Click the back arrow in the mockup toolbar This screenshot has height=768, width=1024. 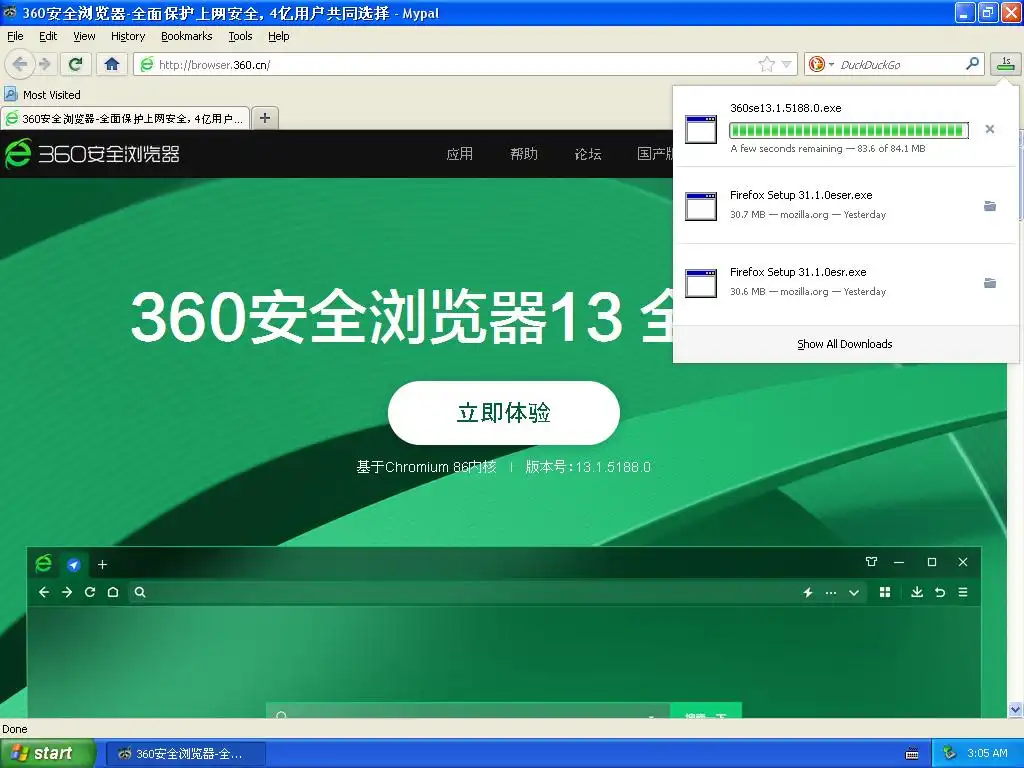(44, 592)
